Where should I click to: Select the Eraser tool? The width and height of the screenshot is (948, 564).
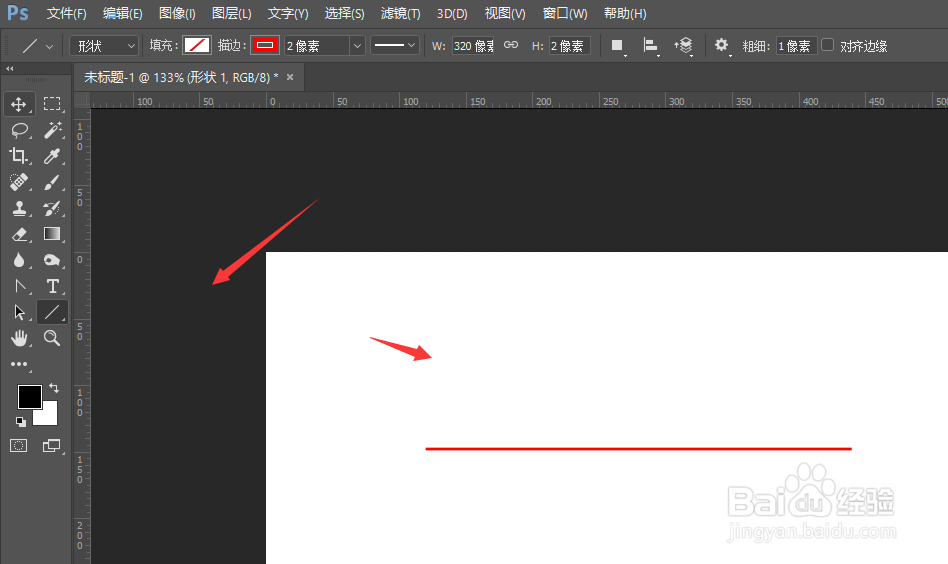click(x=19, y=234)
